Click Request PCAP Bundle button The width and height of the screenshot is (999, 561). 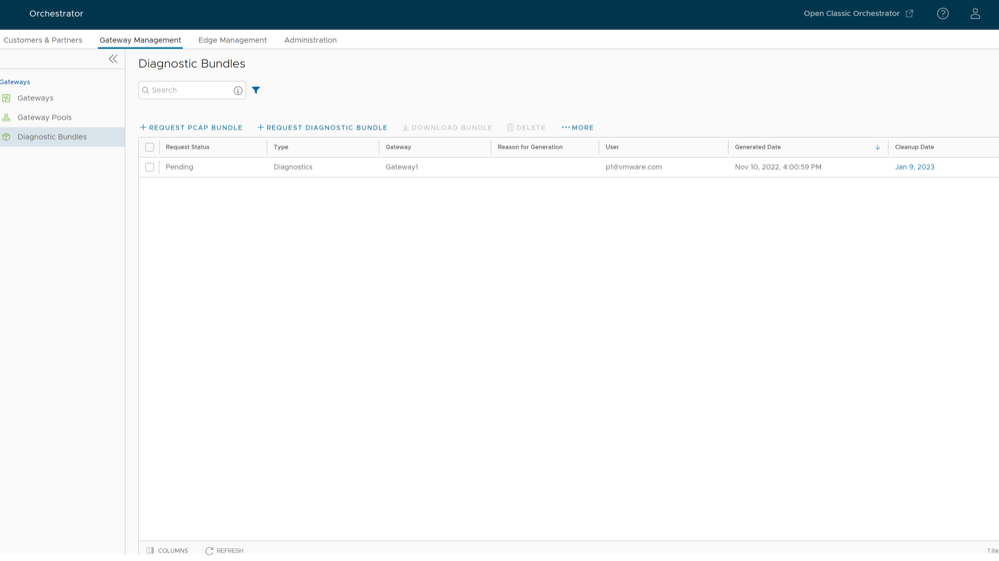[191, 128]
